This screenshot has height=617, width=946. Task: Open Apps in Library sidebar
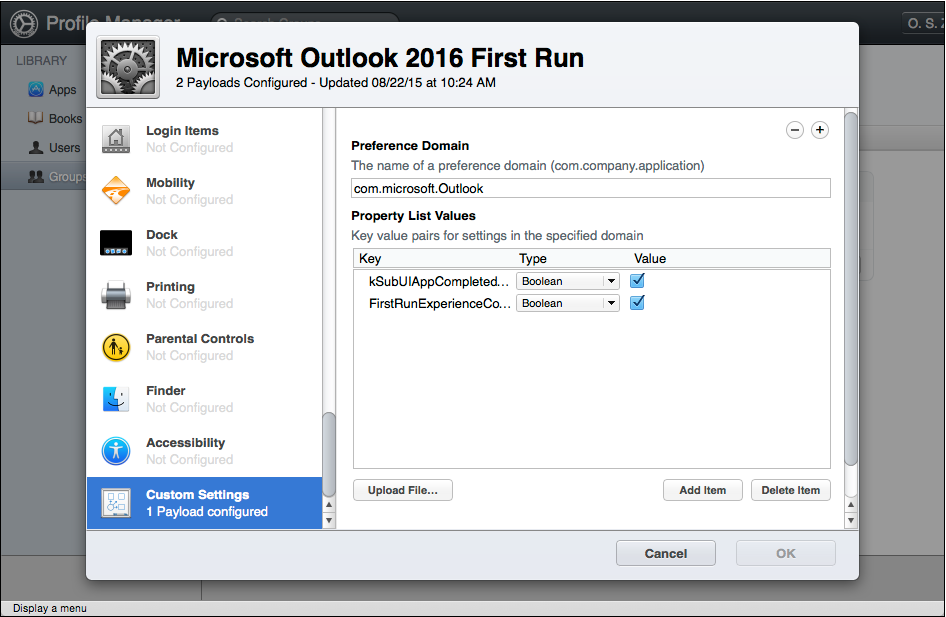[63, 89]
